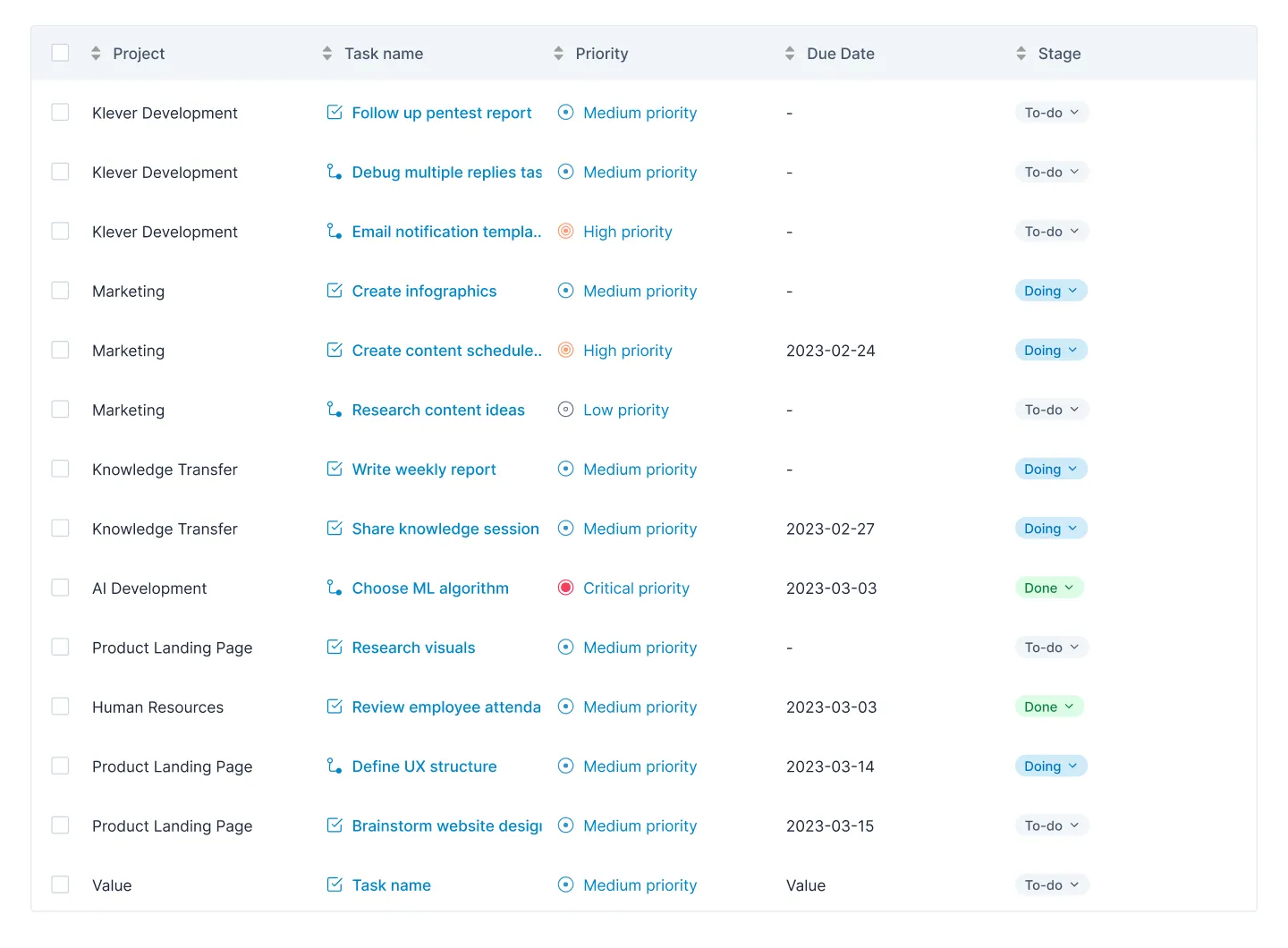
Task: Open the Follow up pentest report task
Action: click(x=442, y=113)
